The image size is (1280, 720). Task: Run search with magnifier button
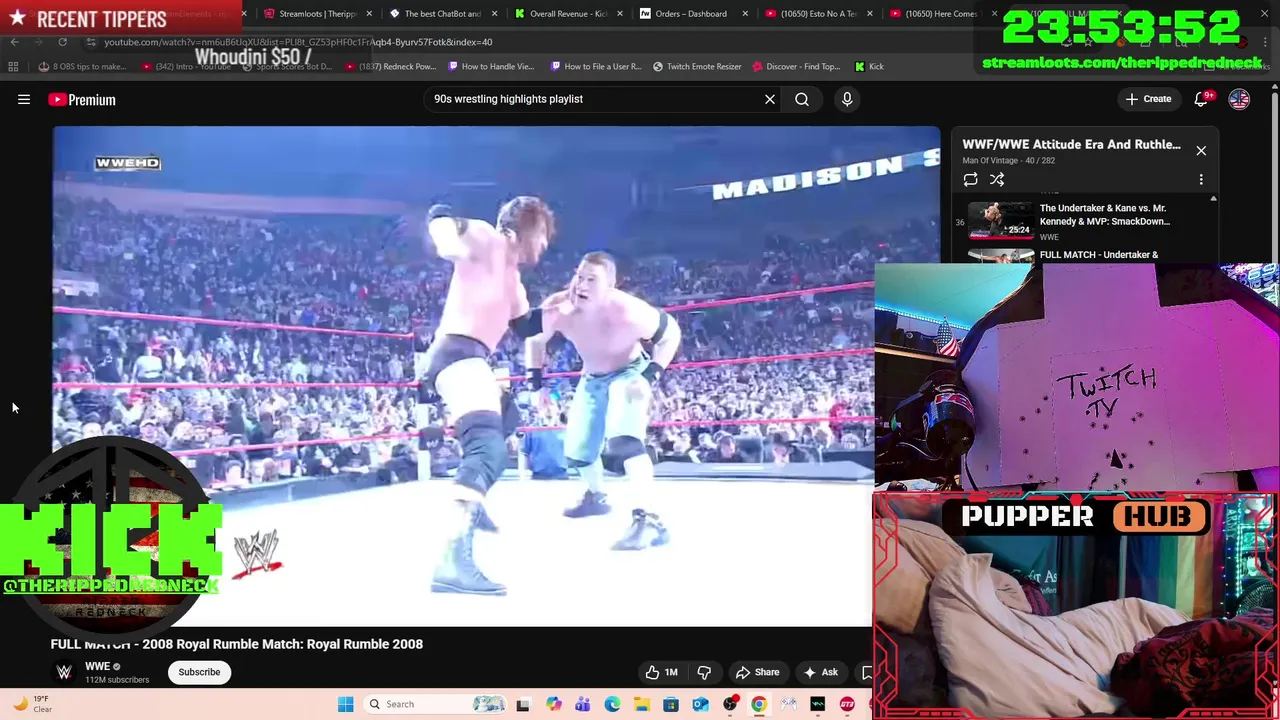[802, 99]
